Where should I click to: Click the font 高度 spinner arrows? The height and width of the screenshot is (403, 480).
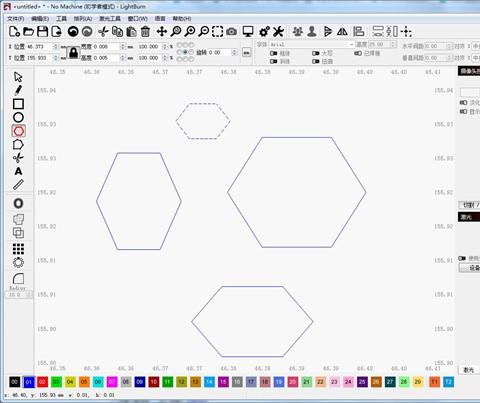pyautogui.click(x=393, y=44)
